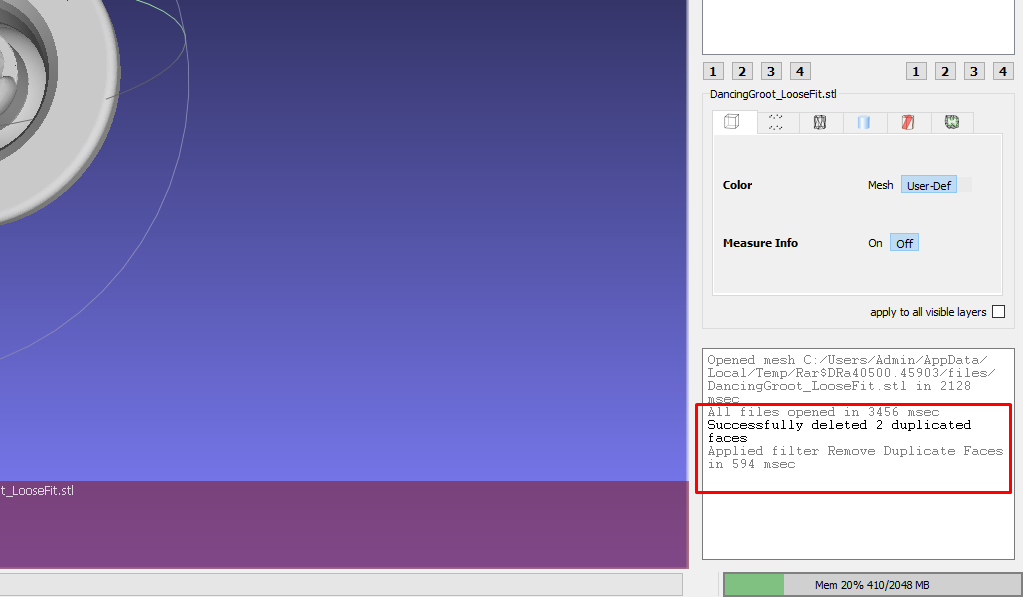Screen dimensions: 1023x597
Task: Open the Wireframe render tab
Action: coord(820,122)
